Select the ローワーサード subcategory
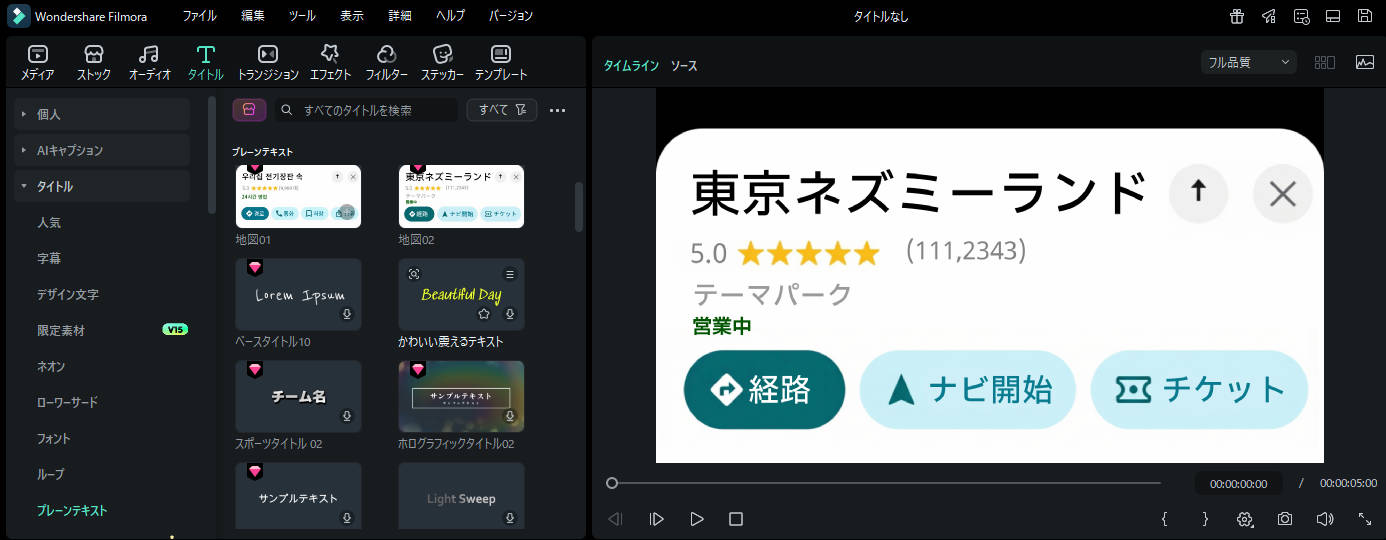This screenshot has width=1386, height=540. click(67, 402)
